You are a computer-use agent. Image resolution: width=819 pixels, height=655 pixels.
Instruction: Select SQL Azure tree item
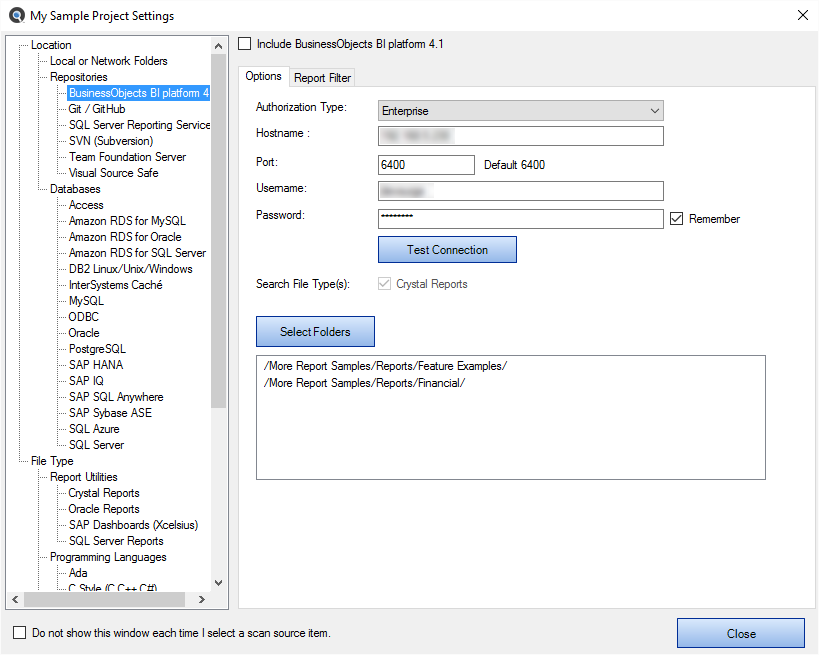(x=94, y=428)
